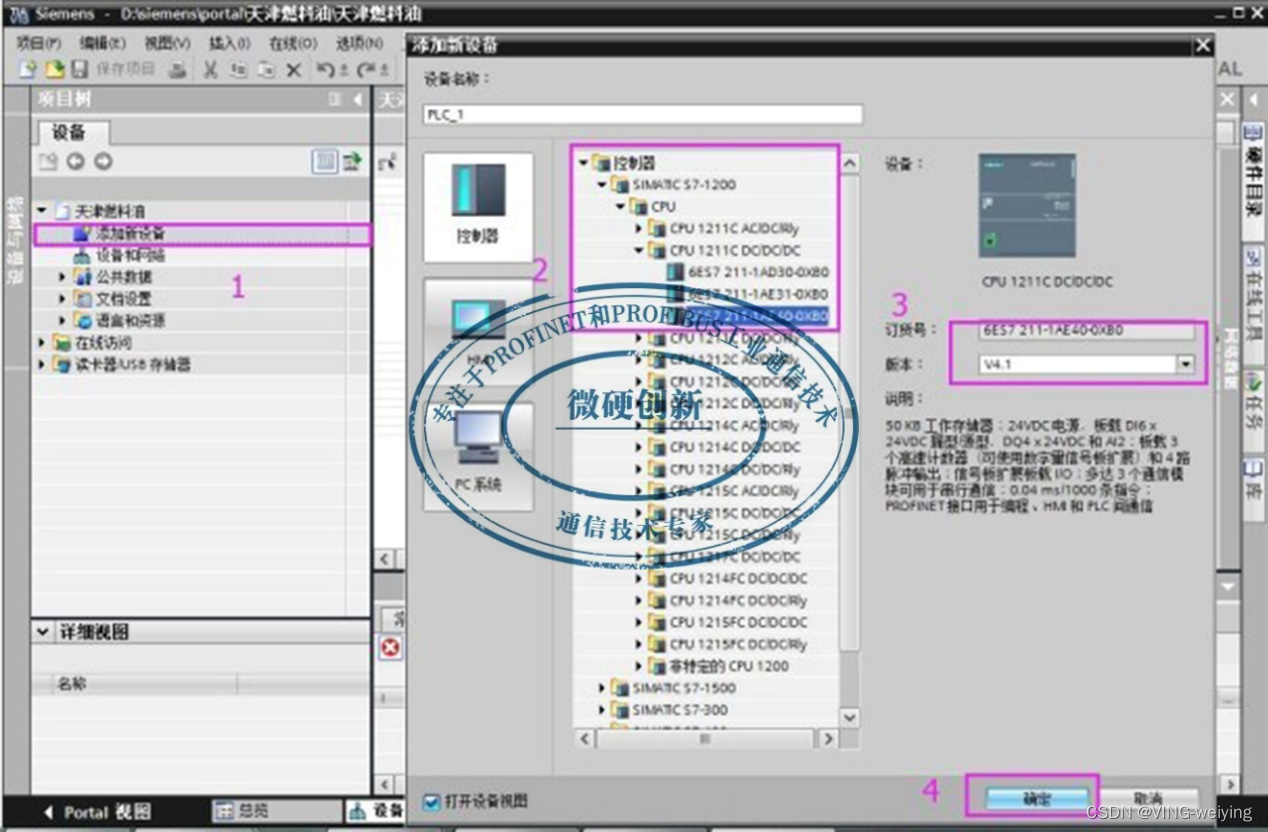The image size is (1268, 832).
Task: Expand 读卡器/USB 存储器 node
Action: [x=42, y=365]
